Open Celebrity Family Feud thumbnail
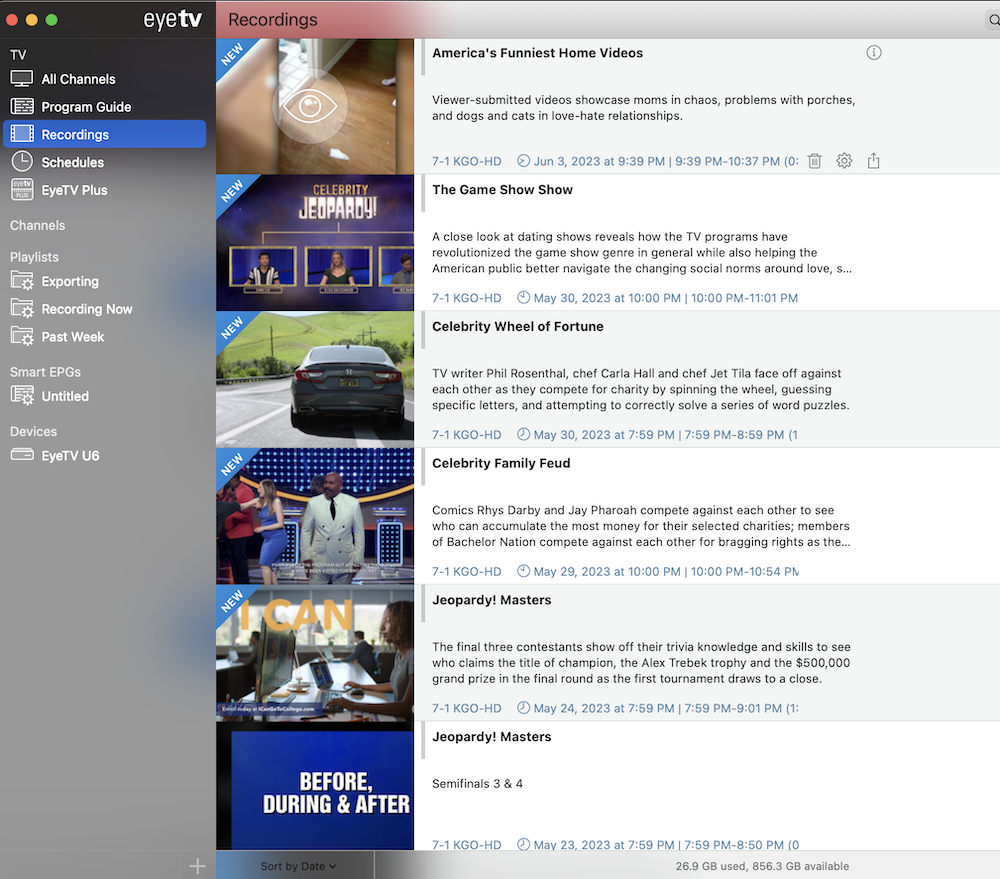The image size is (1000, 879). tap(314, 516)
